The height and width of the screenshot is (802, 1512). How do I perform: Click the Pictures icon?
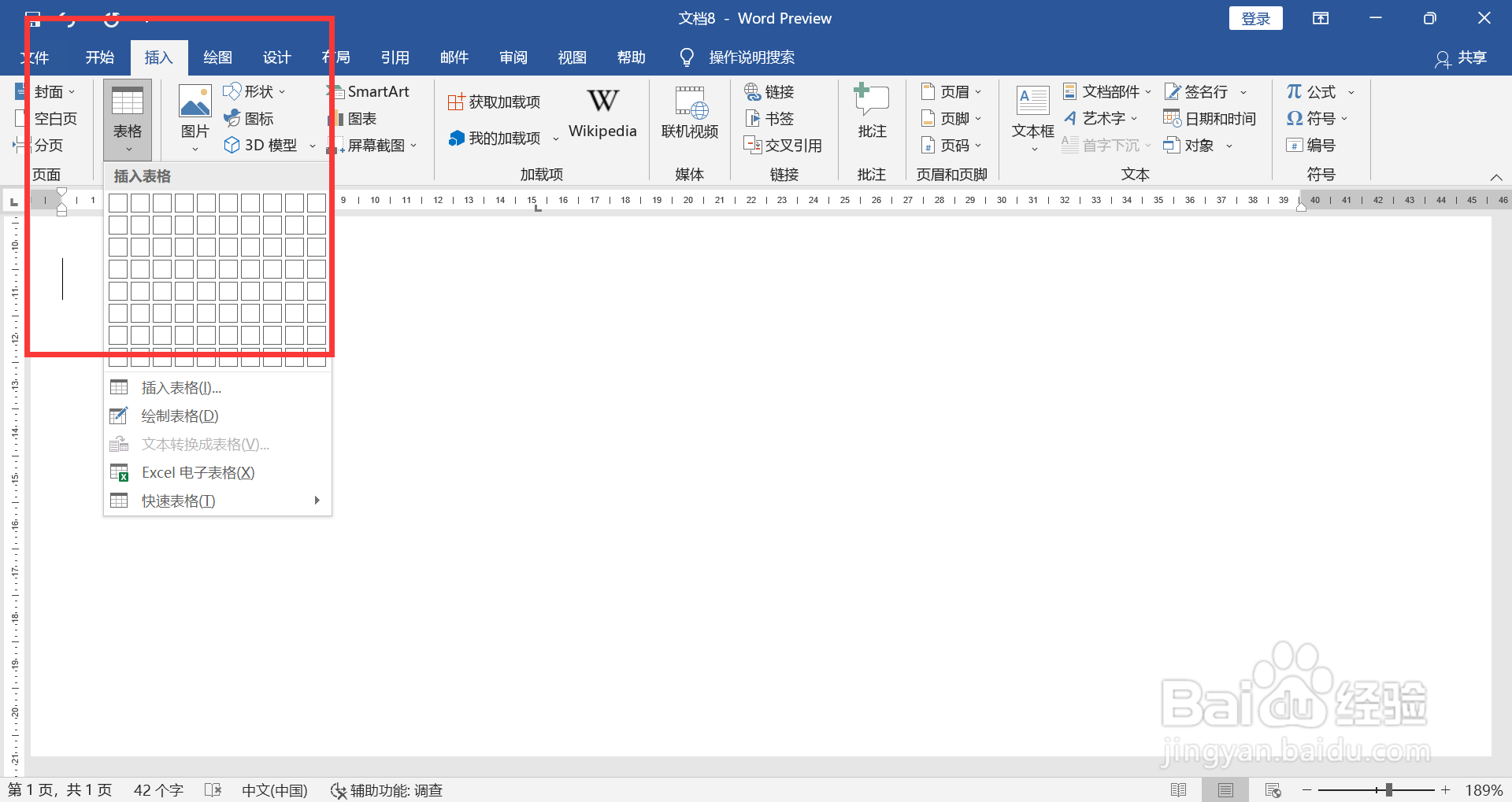195,102
